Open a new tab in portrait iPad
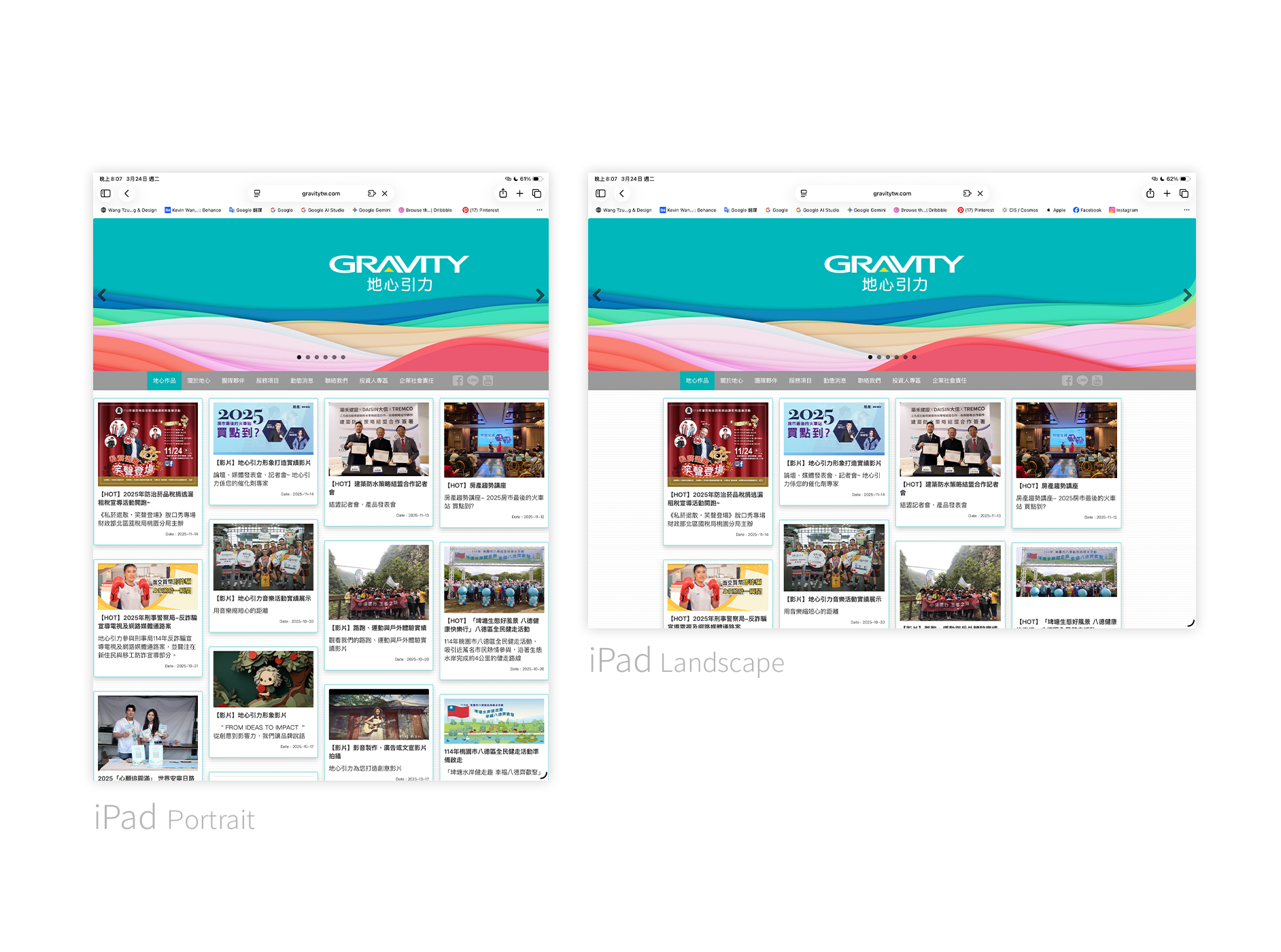 pyautogui.click(x=519, y=194)
